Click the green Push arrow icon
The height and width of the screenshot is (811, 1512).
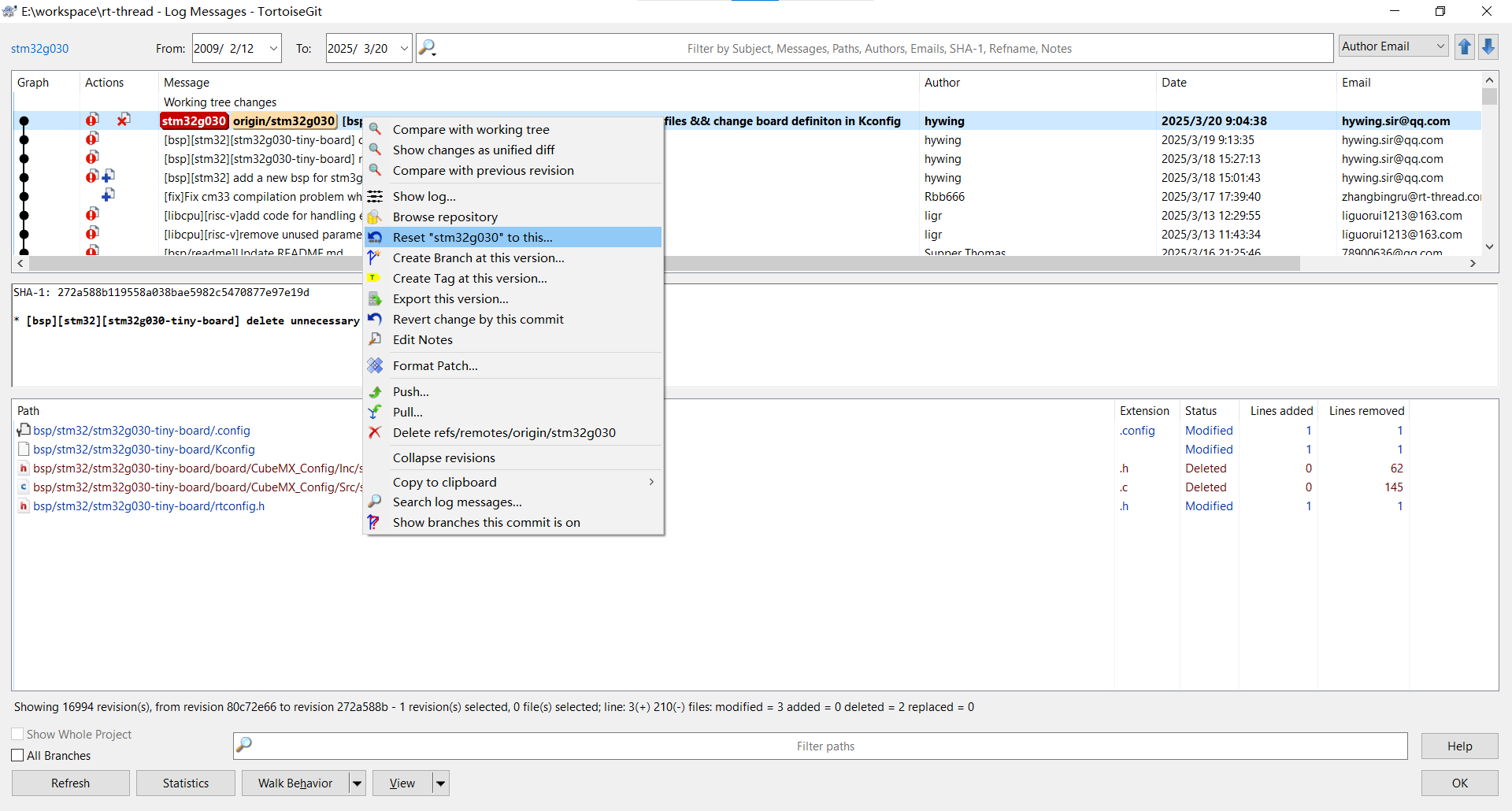pos(376,391)
